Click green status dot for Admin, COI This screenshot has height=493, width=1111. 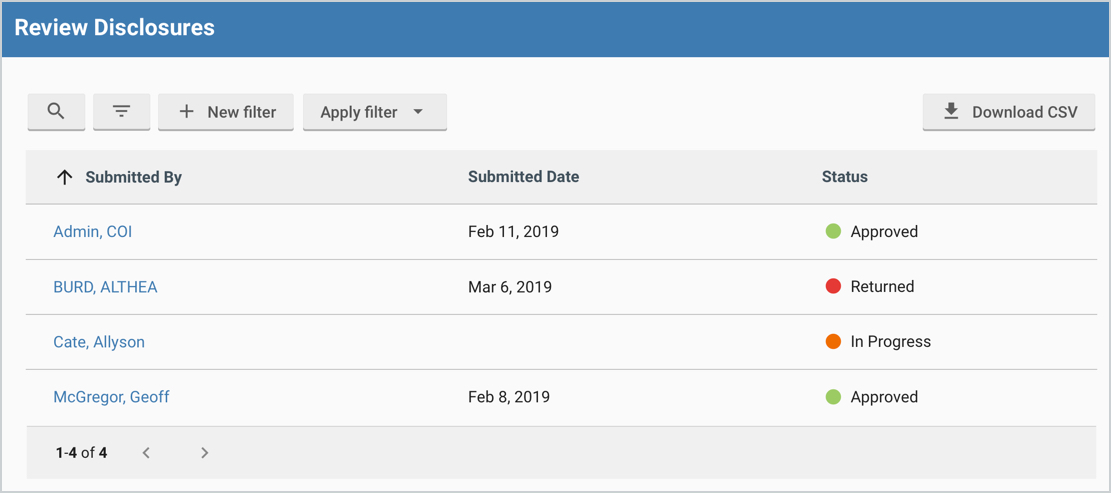[x=833, y=231]
